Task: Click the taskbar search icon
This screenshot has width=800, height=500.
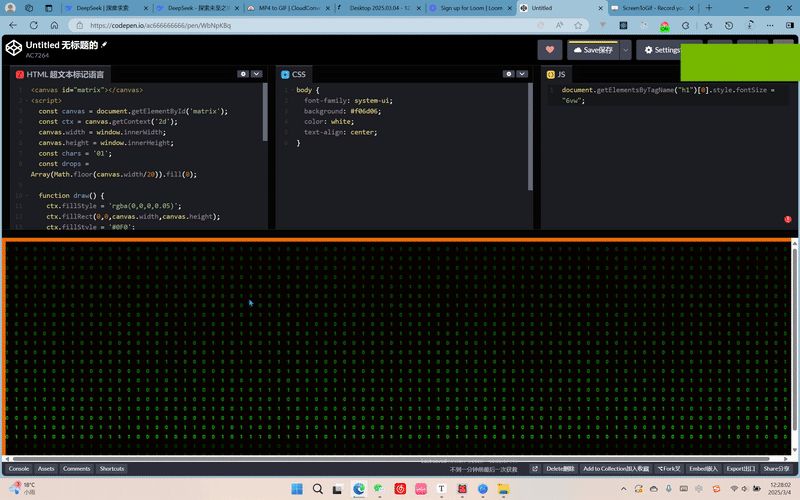Action: coord(318,489)
